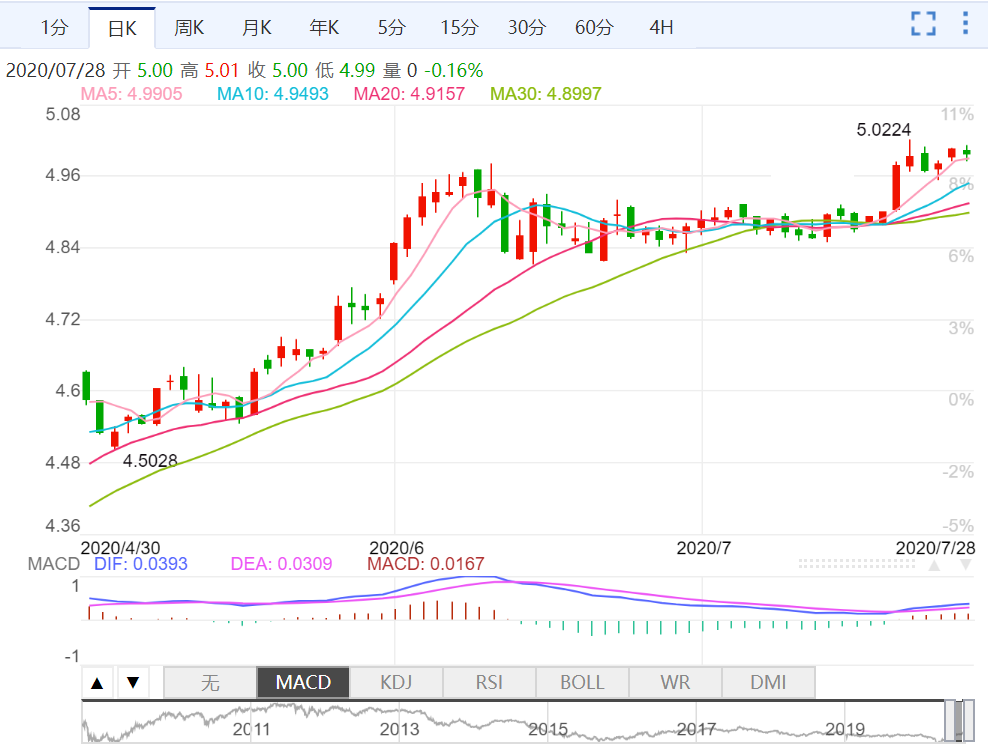Screen dimensions: 989x747
Task: Switch indicator to DMI
Action: tap(768, 683)
